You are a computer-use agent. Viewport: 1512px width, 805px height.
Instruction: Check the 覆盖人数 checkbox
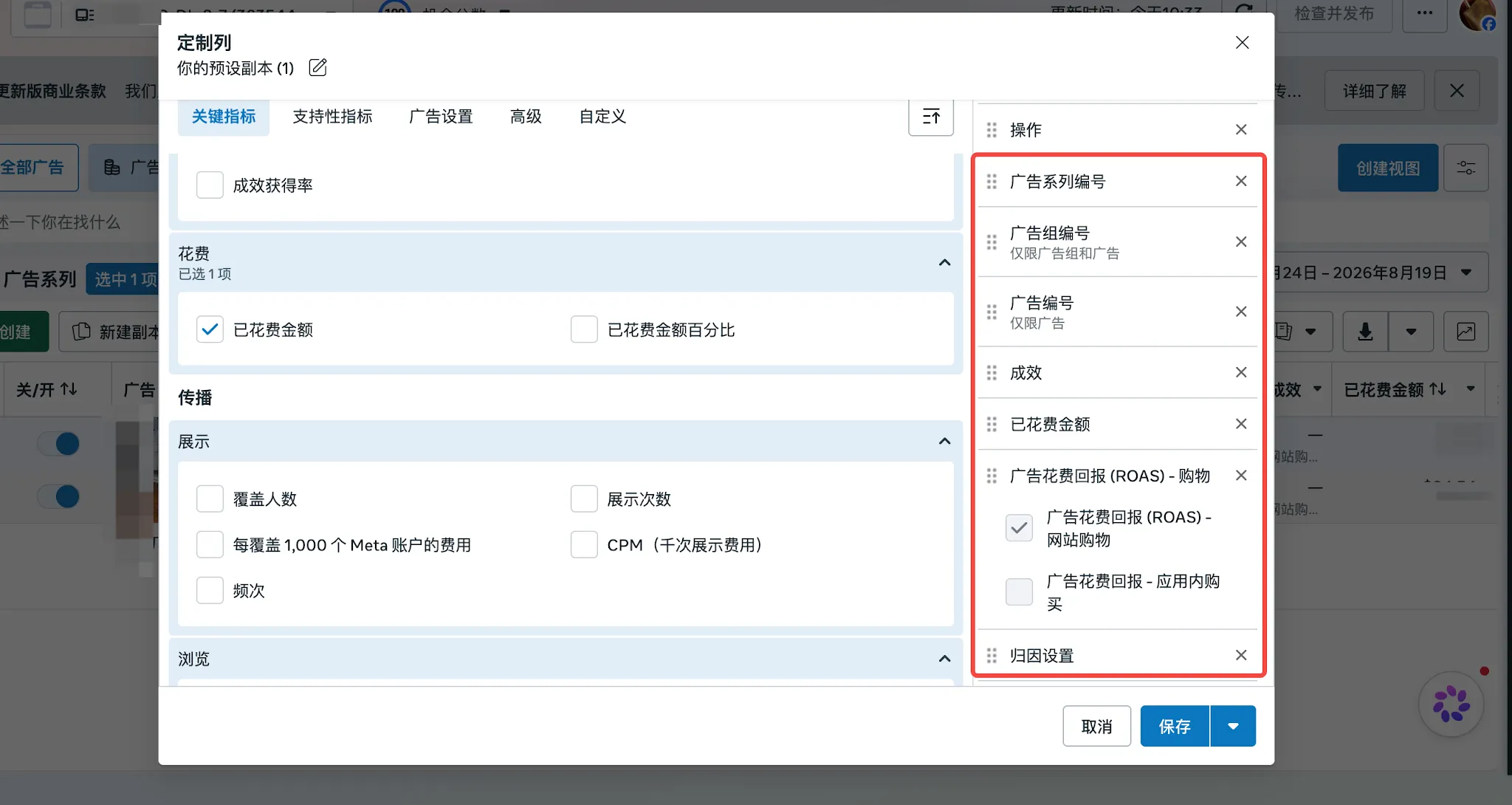click(210, 499)
